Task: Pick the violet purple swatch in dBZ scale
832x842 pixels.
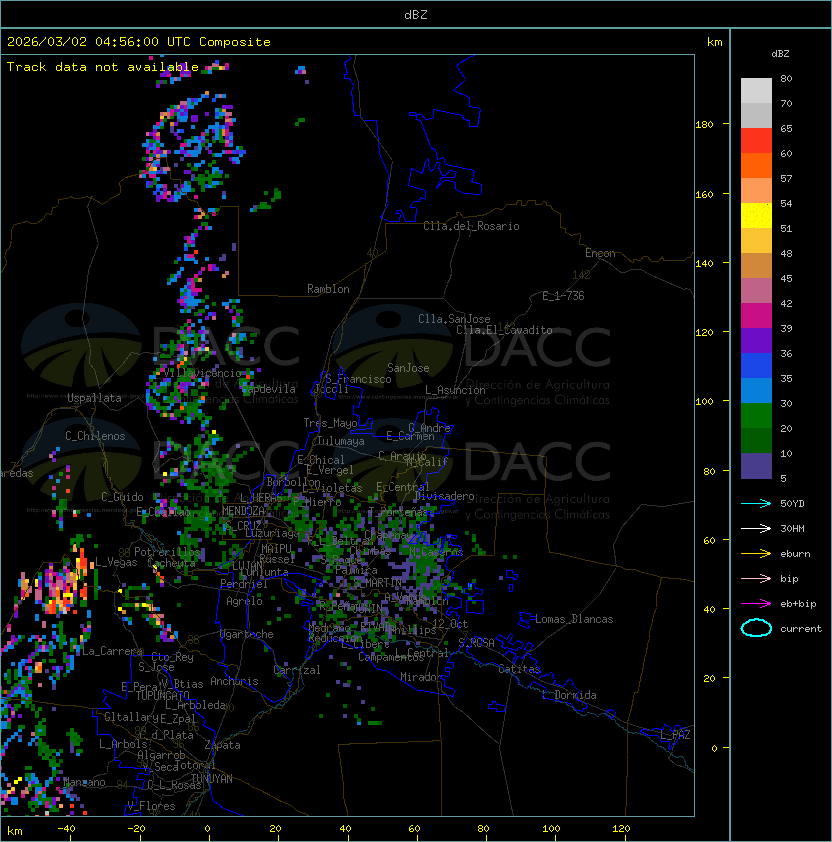Action: click(x=756, y=340)
